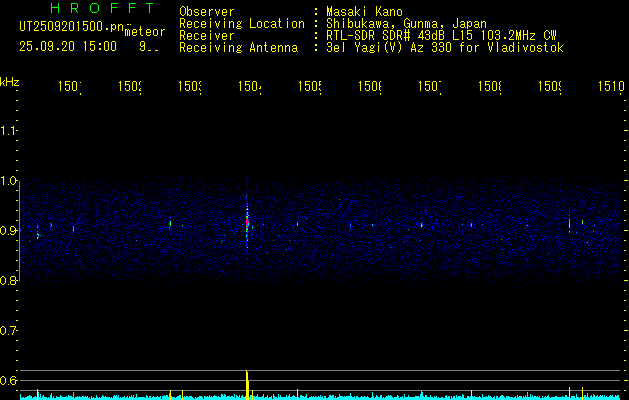Click the "Receiving Location" label
629x400 pixels.
[x=242, y=24]
